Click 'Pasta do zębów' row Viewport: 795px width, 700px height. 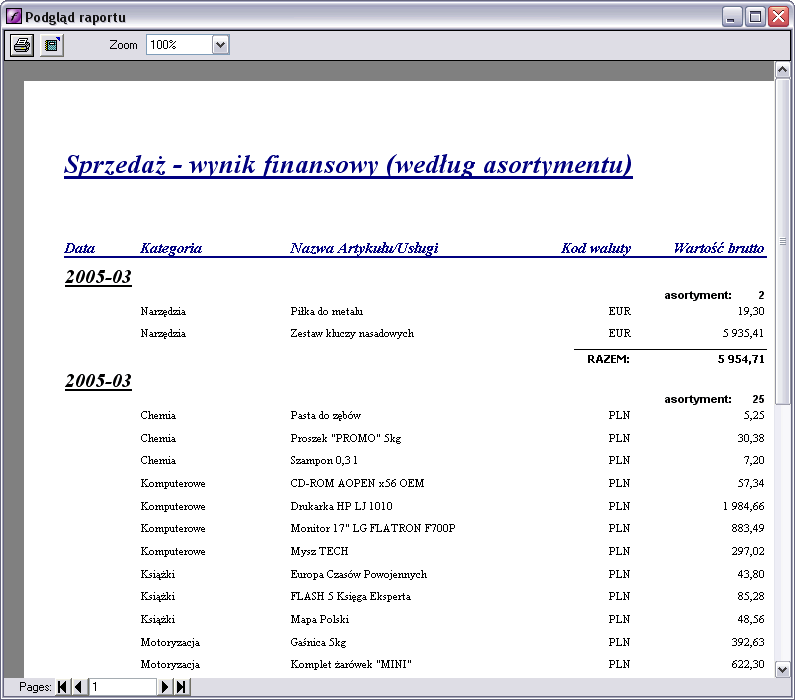[452, 416]
